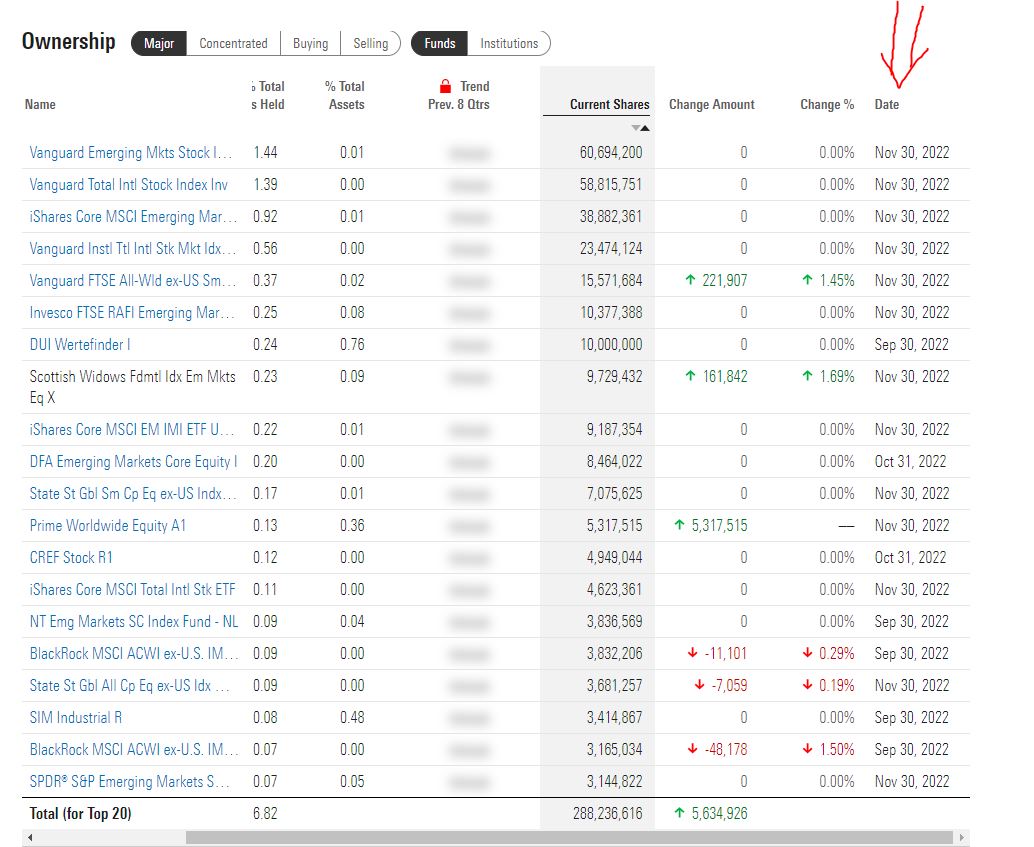Open the SIM Industrial R link
Image resolution: width=1034 pixels, height=847 pixels.
pyautogui.click(x=76, y=718)
